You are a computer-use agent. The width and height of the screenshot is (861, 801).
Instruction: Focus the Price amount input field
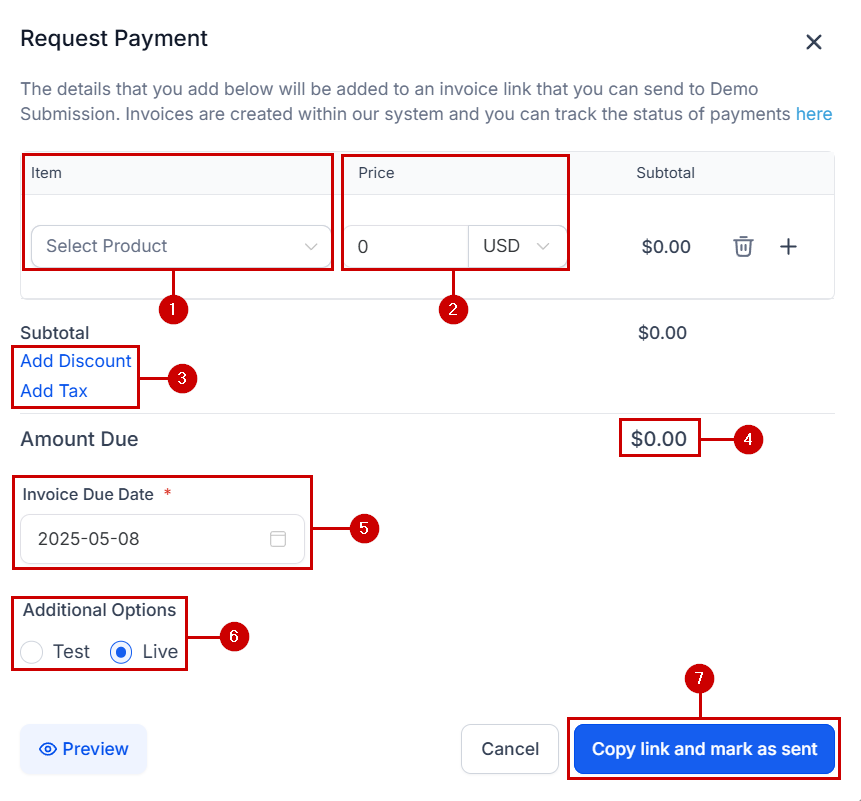tap(406, 246)
